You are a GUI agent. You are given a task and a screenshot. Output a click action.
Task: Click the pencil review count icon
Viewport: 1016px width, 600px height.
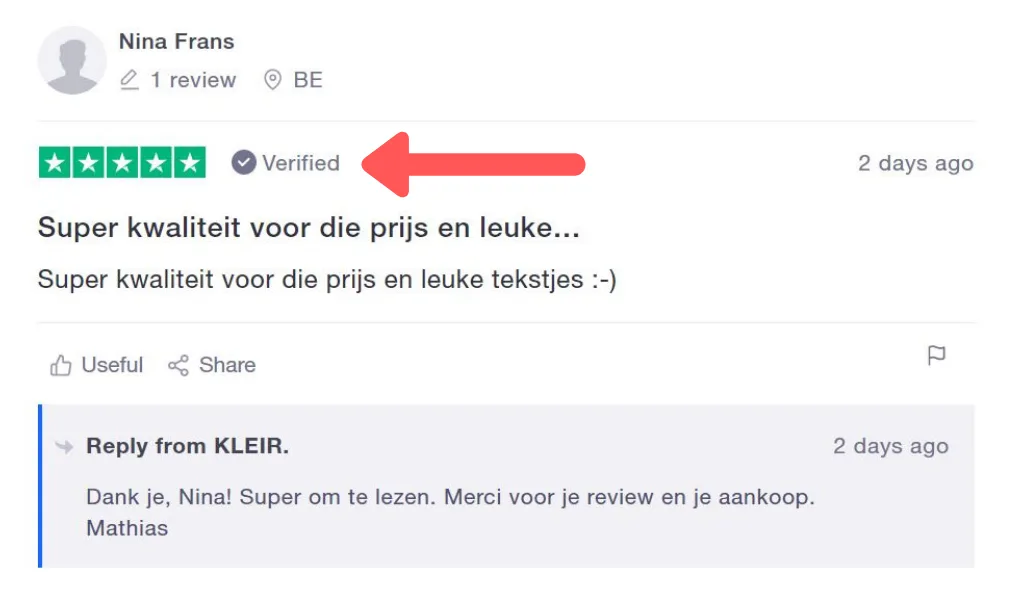point(130,80)
